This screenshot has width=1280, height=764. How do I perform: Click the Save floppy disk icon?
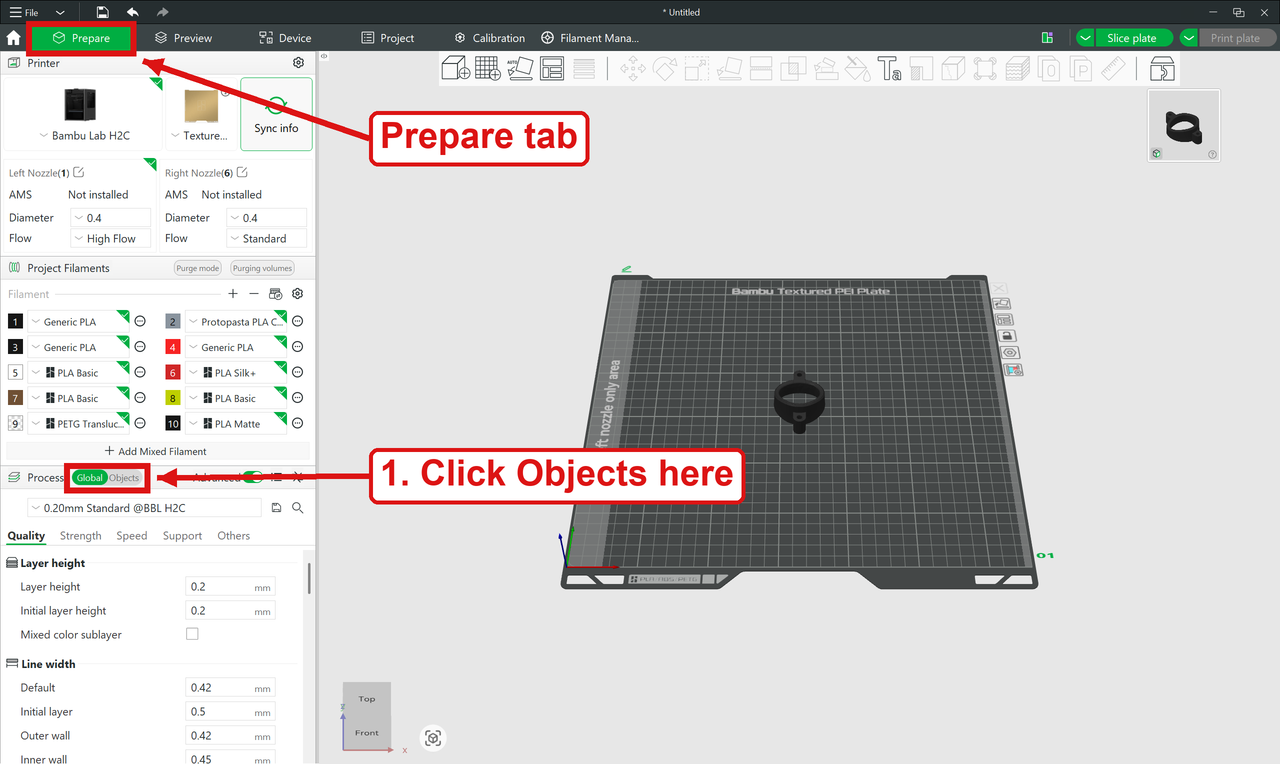coord(103,12)
